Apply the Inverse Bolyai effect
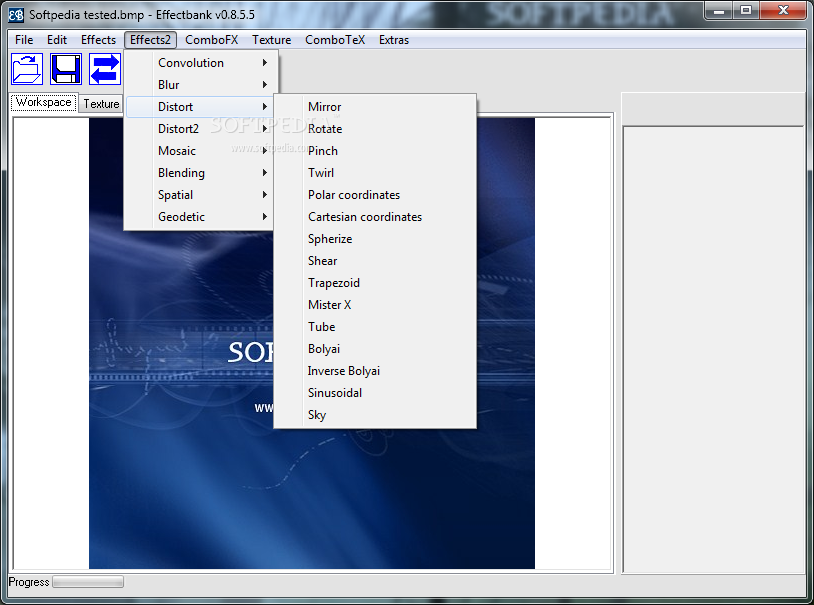This screenshot has width=814, height=605. [375, 371]
